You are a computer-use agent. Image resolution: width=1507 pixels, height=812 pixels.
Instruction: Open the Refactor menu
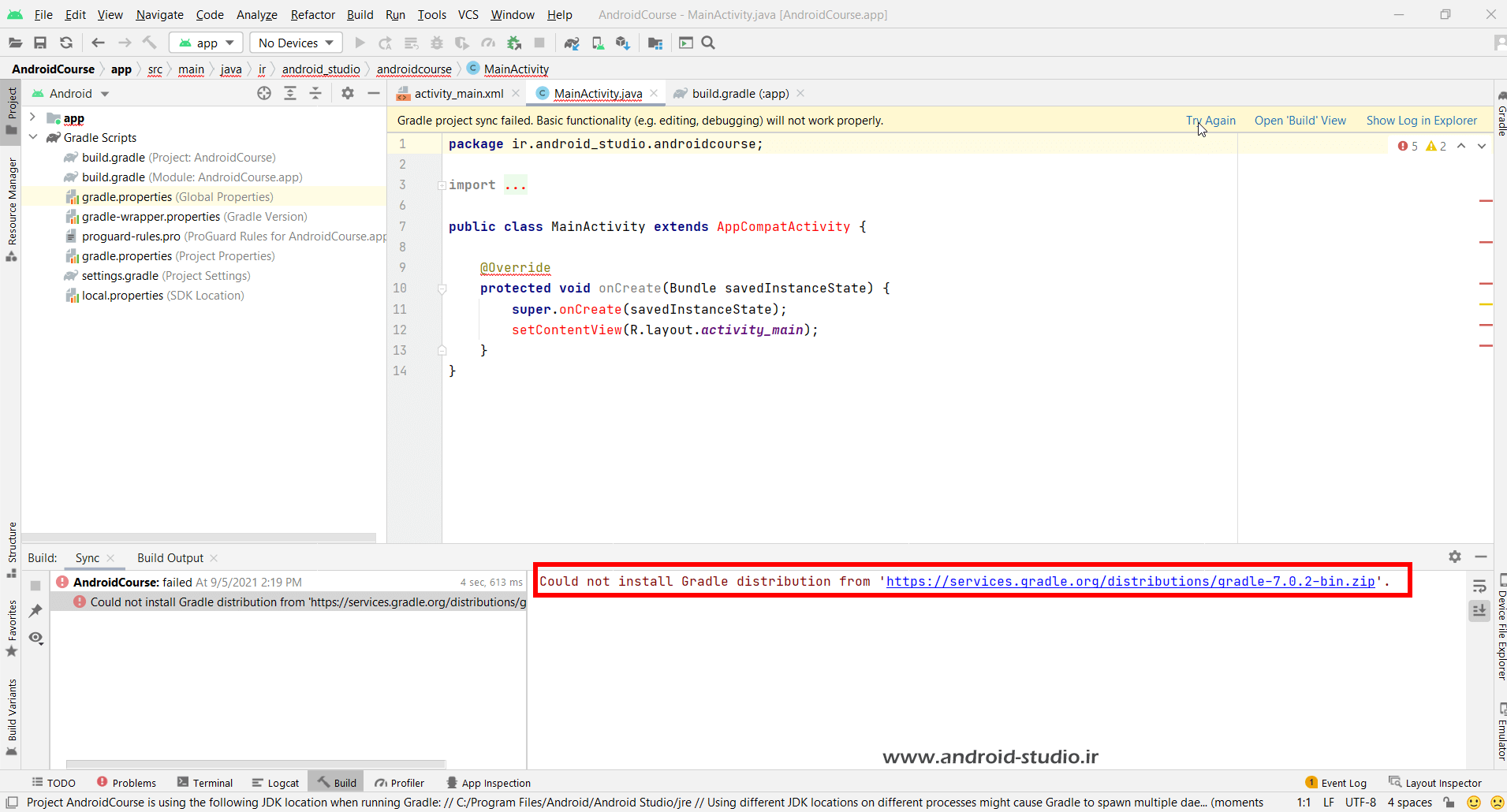tap(312, 15)
